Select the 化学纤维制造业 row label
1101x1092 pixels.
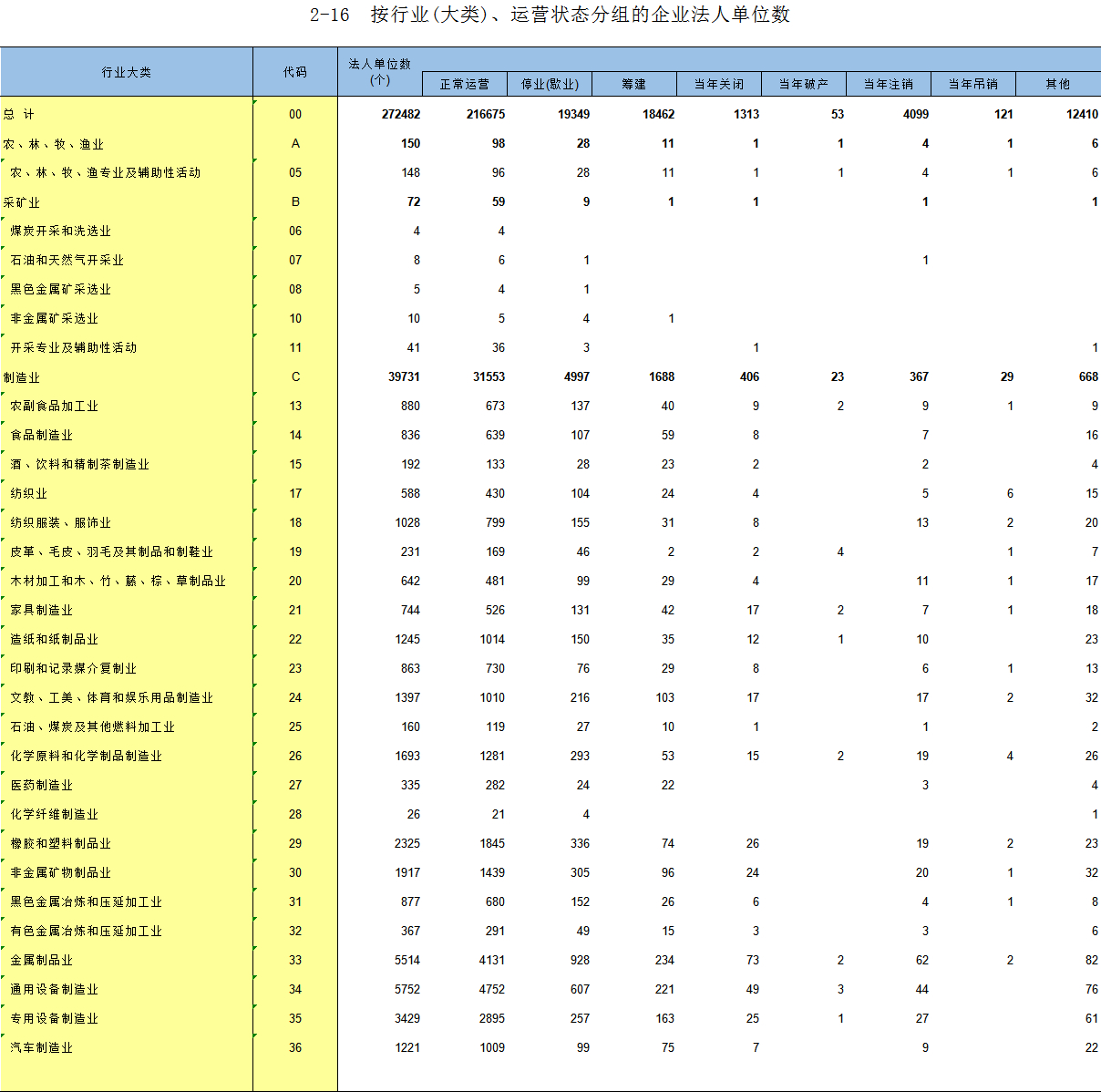click(55, 814)
